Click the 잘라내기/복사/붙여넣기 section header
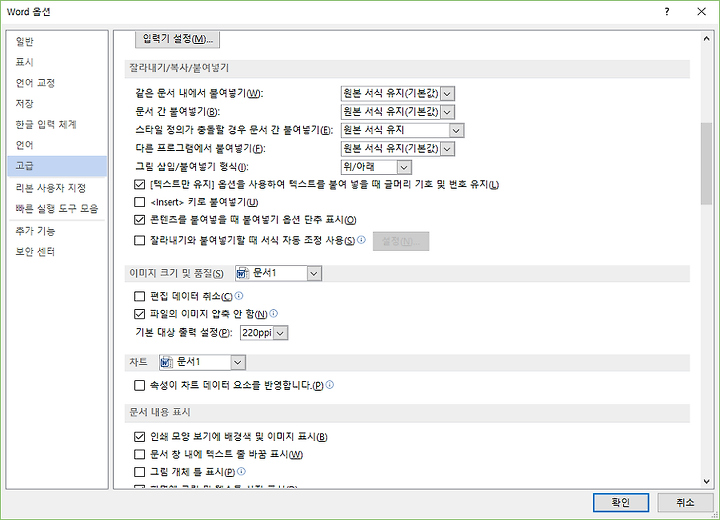 click(407, 68)
